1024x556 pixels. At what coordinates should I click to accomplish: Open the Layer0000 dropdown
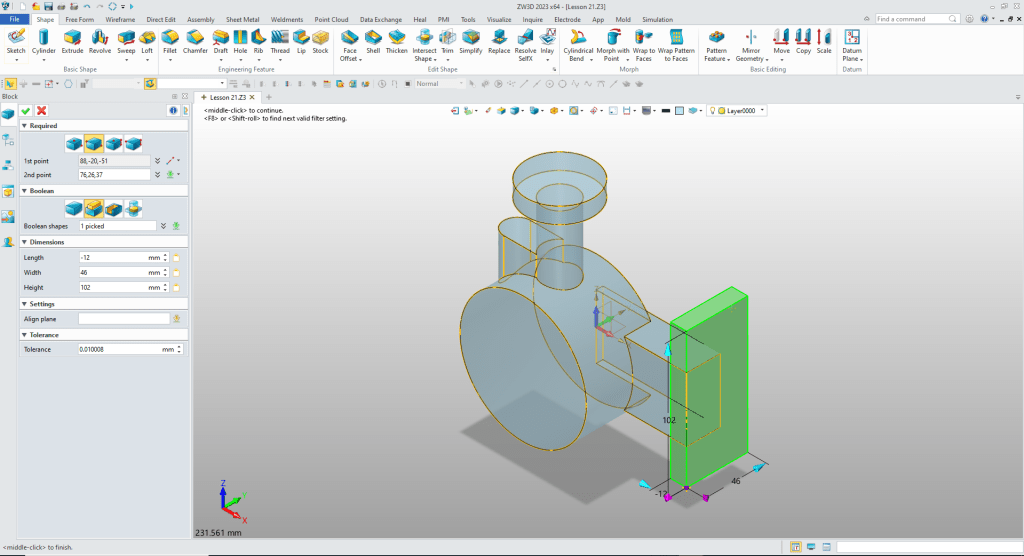pos(762,111)
